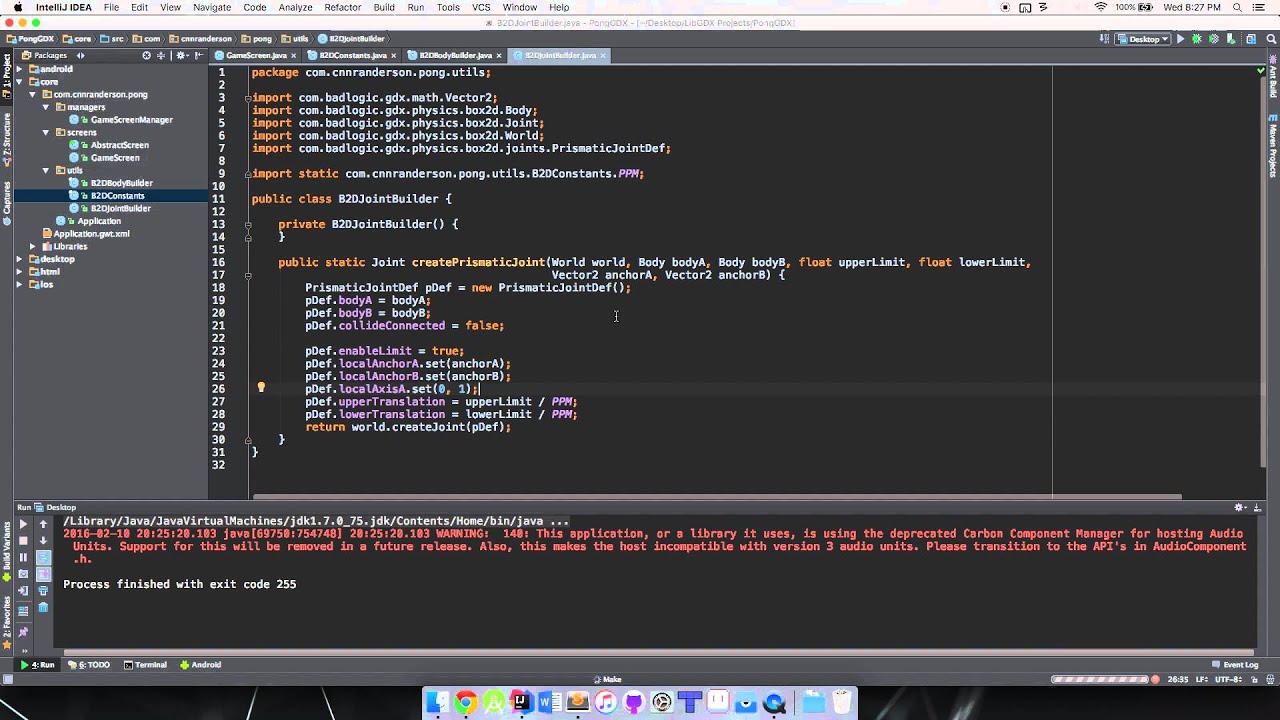Open the Refactor menu
This screenshot has width=1280, height=720.
click(x=342, y=7)
